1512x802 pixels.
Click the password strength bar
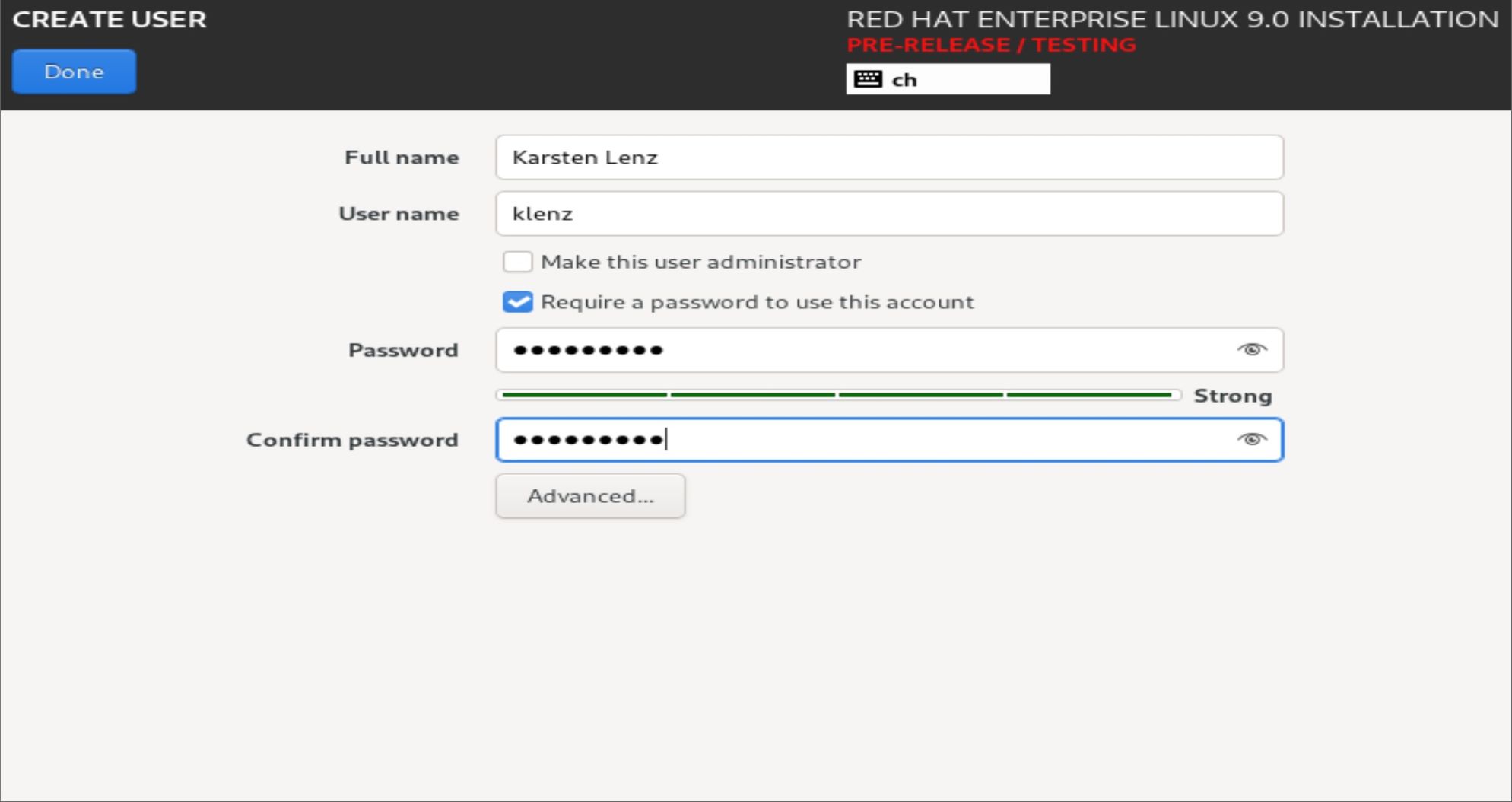838,395
